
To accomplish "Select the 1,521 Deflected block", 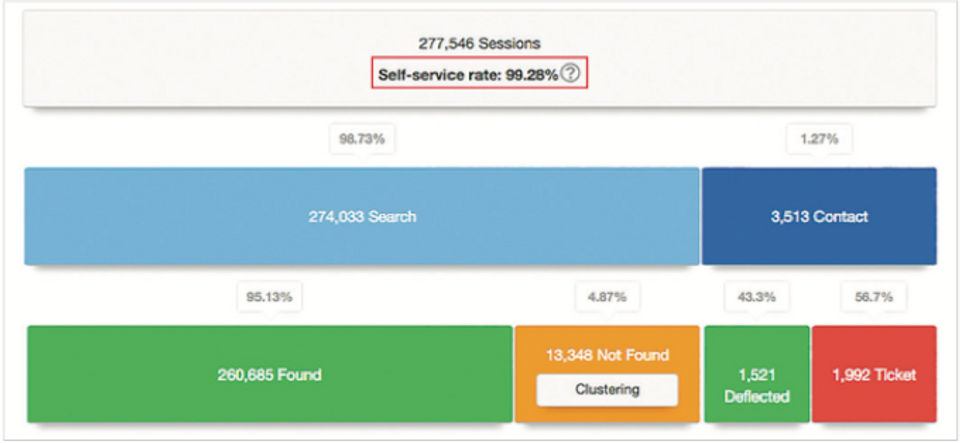I will pos(756,385).
